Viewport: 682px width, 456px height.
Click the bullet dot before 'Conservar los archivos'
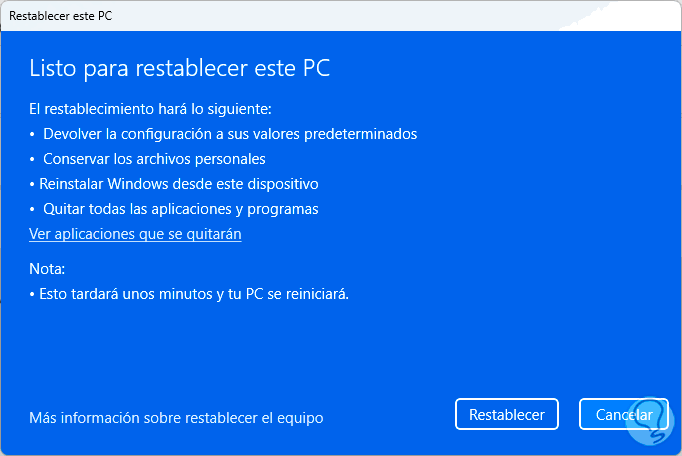point(32,159)
